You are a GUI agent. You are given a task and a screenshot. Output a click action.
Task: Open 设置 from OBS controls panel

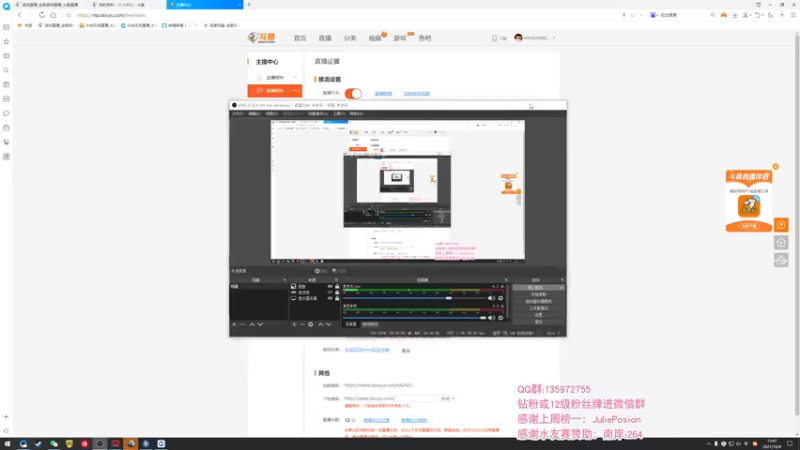click(538, 315)
